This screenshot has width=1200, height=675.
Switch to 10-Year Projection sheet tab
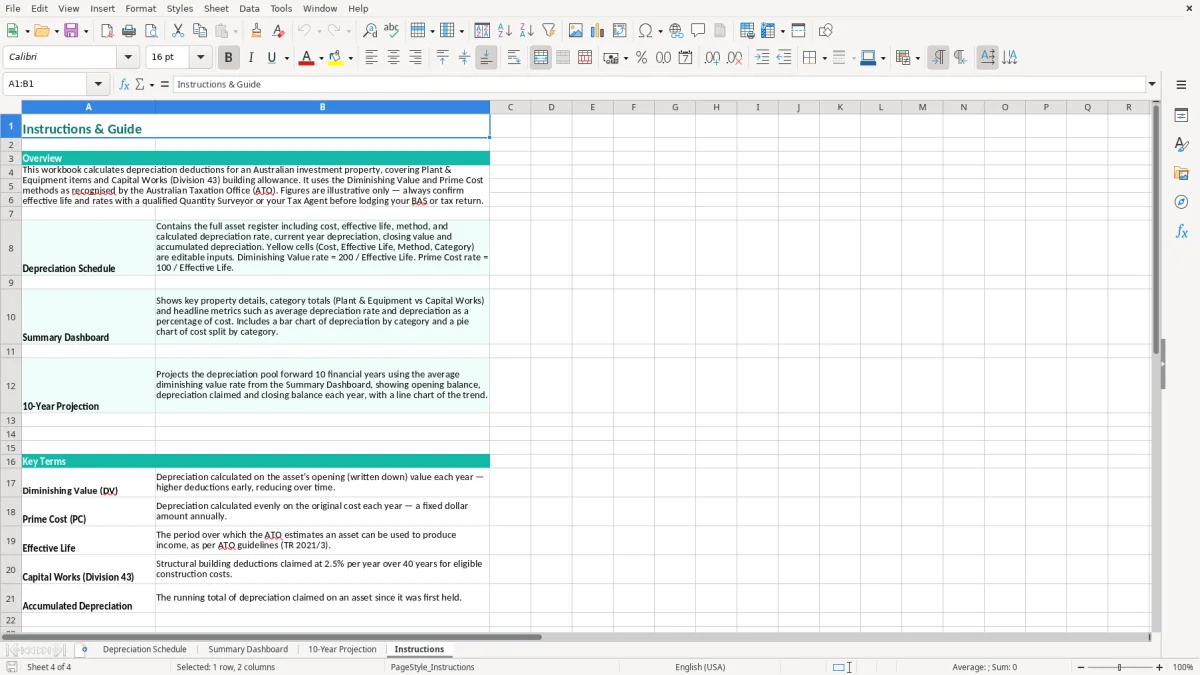(x=342, y=650)
